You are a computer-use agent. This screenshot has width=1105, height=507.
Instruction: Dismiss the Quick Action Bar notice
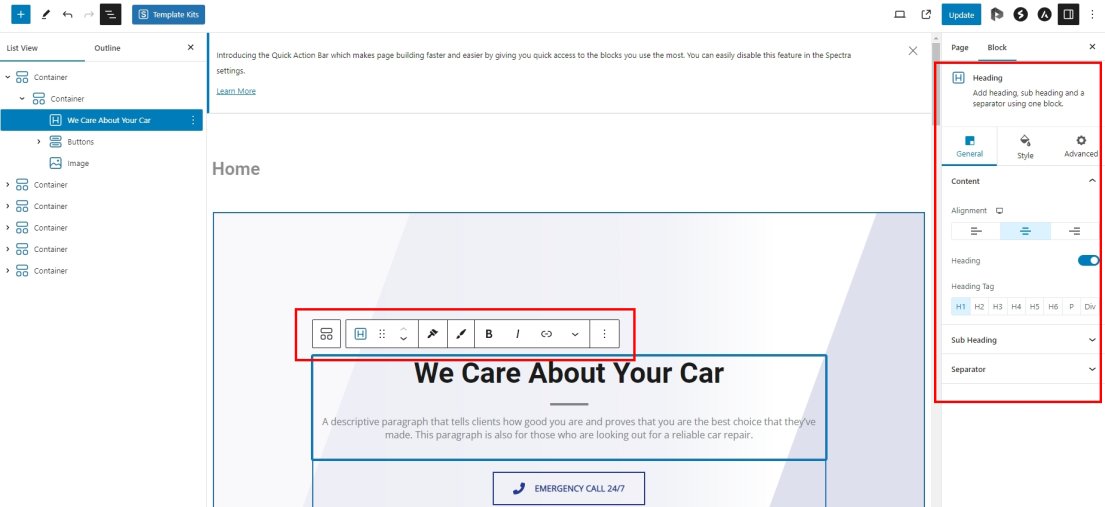coord(913,51)
